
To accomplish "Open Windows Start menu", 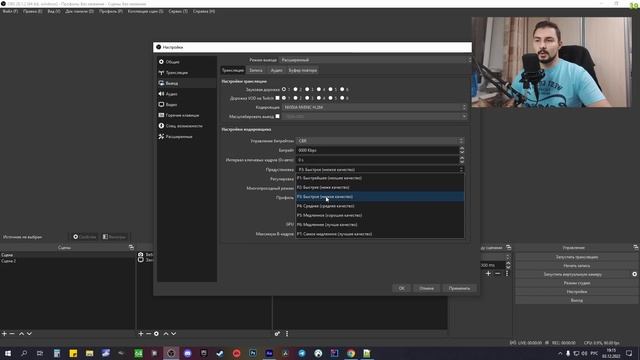I will [x=8, y=353].
